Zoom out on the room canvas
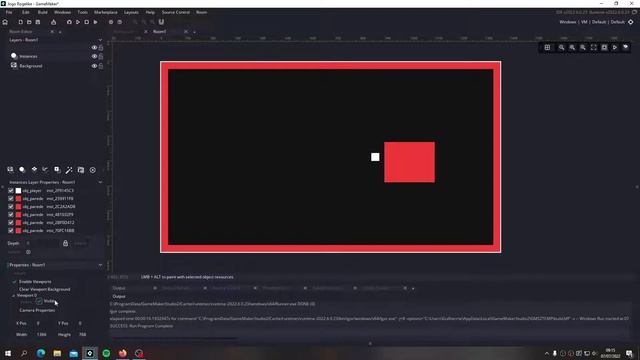The image size is (640, 360). point(583,48)
